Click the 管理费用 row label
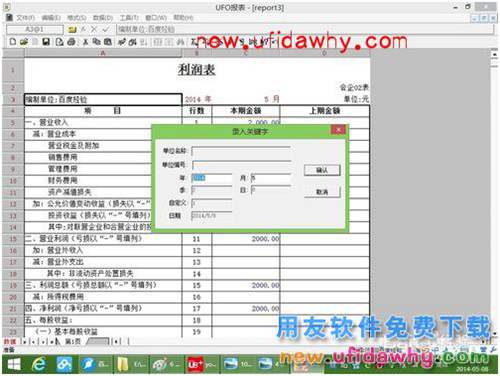500x376 pixels. pyautogui.click(x=63, y=169)
